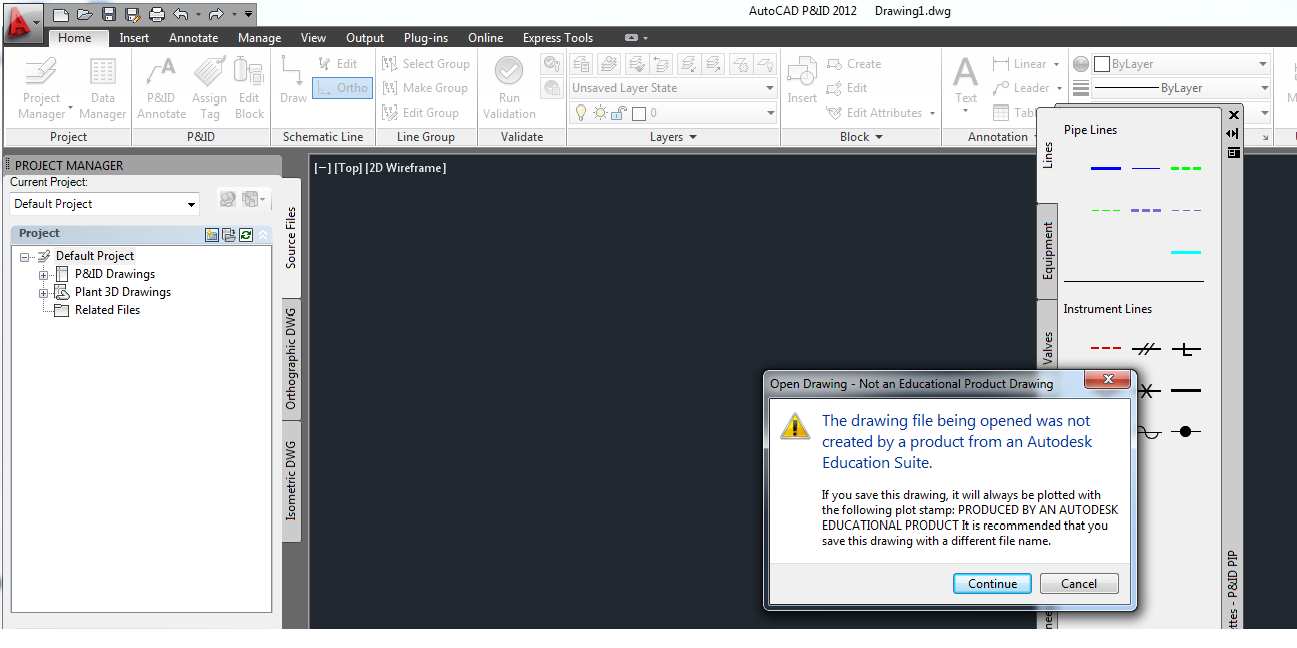Expand the P&ID Drawings tree node
This screenshot has width=1297, height=648.
[x=43, y=275]
